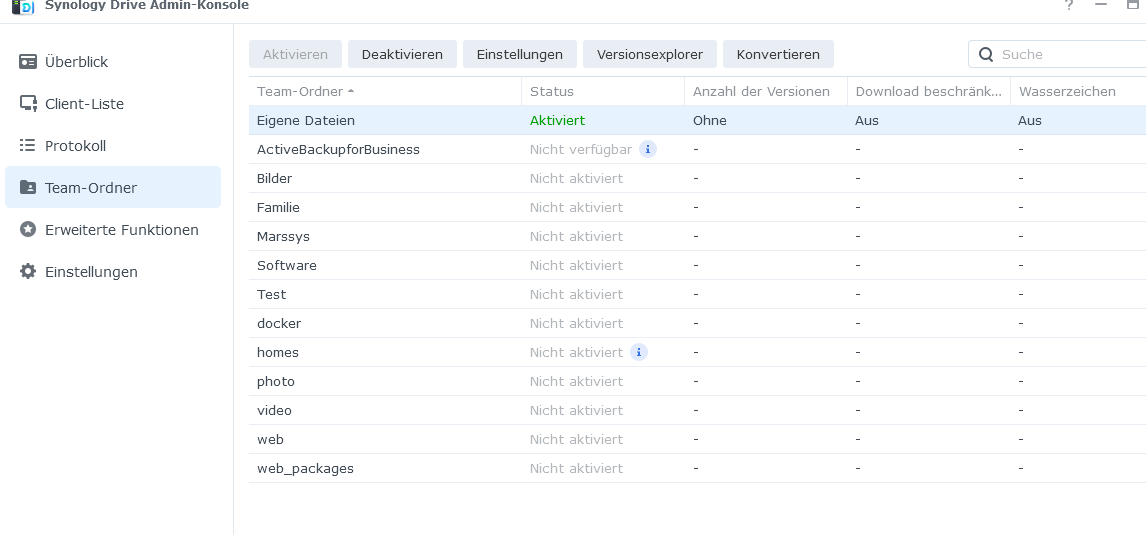Click the green Aktiviert status
Screen dimensions: 1146x535
pos(557,121)
